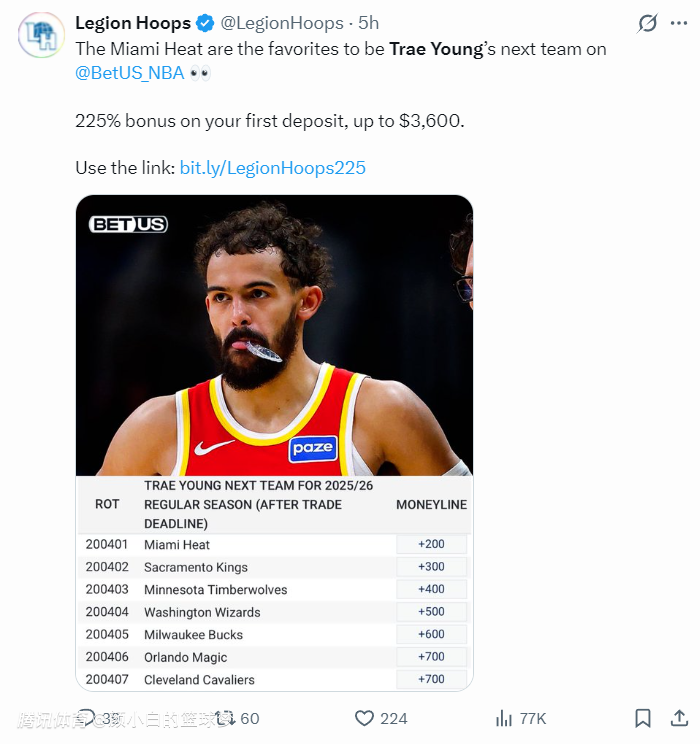This screenshot has width=700, height=744.
Task: Click the Legion Hoops profile avatar
Action: click(41, 37)
